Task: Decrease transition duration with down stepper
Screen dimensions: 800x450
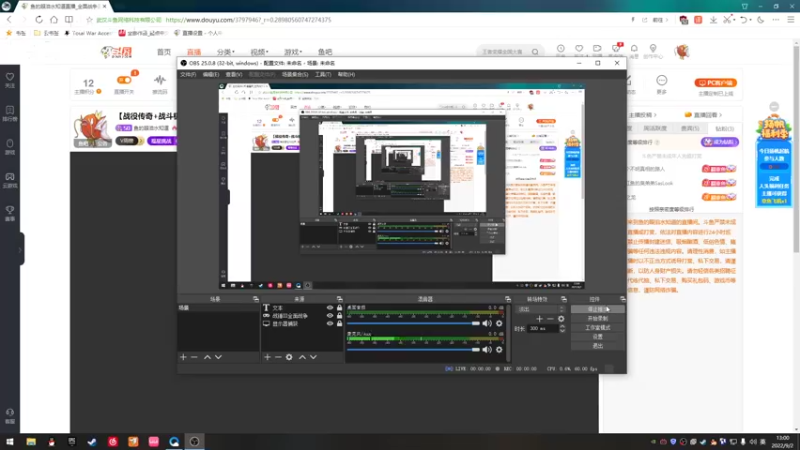Action: point(562,331)
